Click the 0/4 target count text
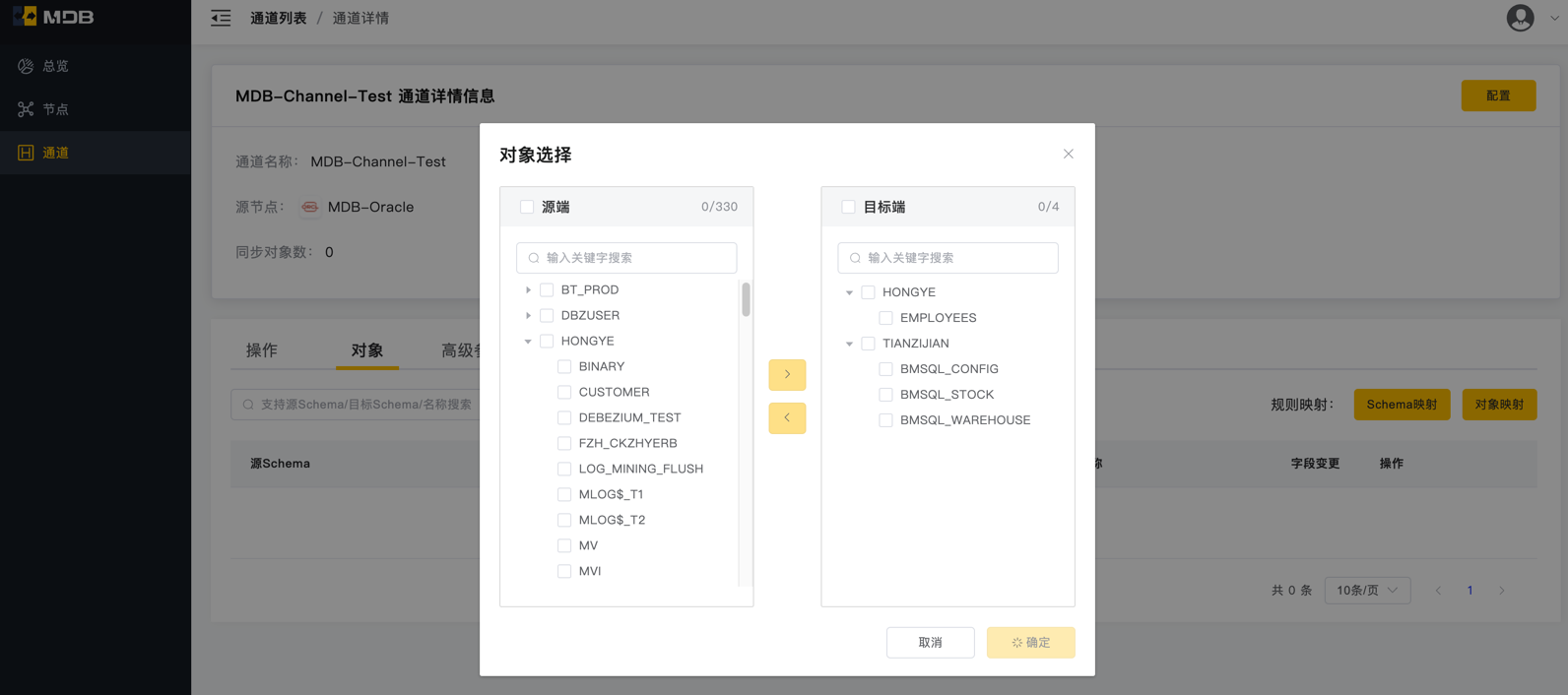1568x695 pixels. point(1049,207)
